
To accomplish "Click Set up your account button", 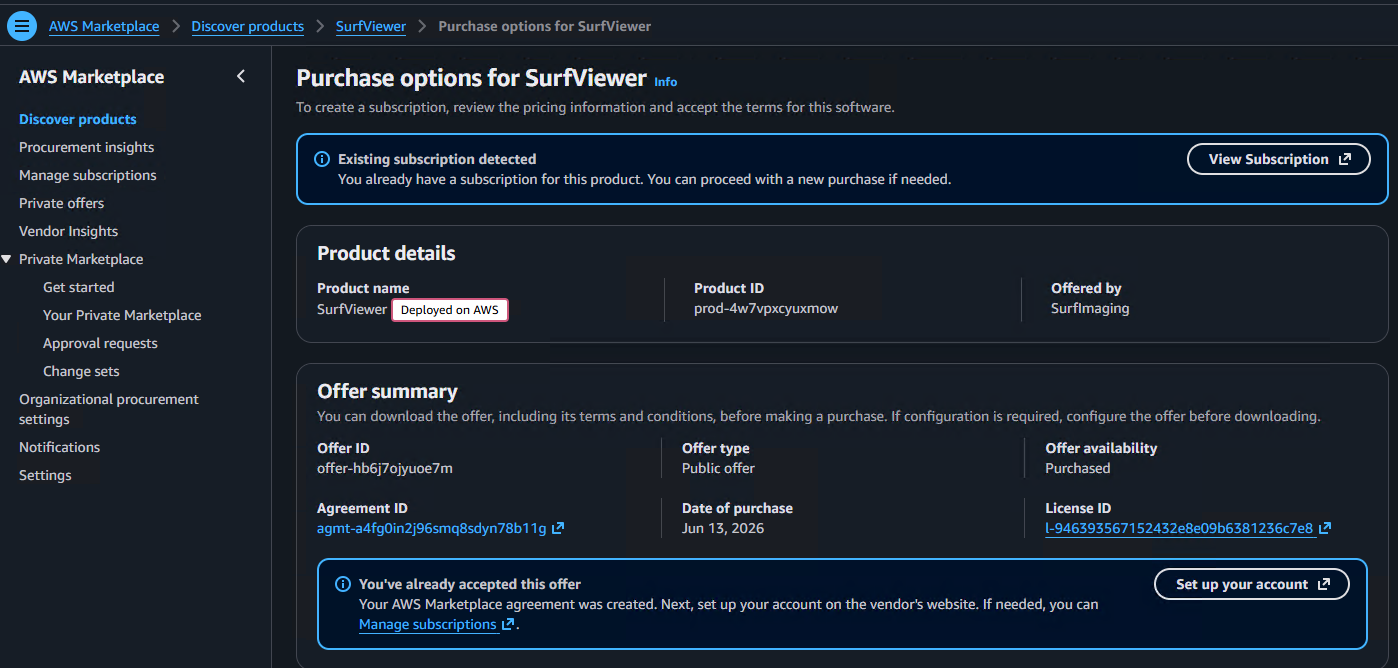I will (1252, 584).
